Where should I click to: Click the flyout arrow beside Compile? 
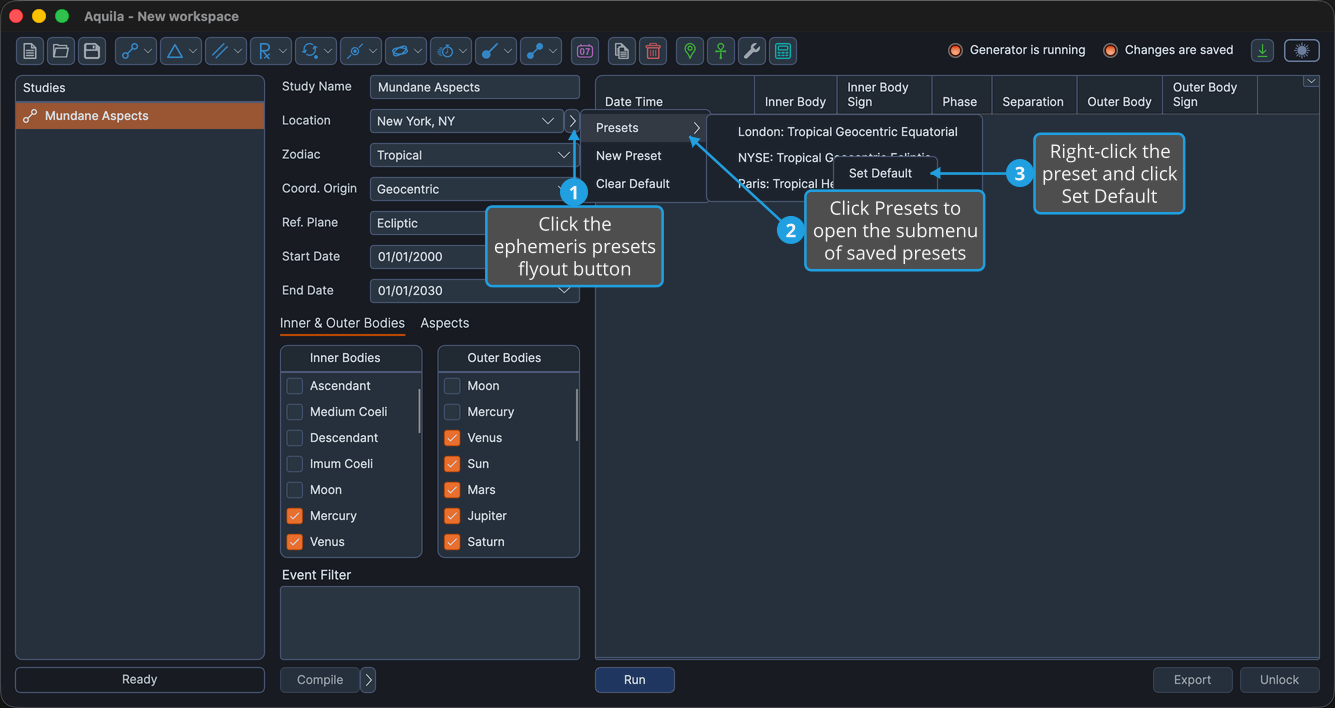pos(368,680)
